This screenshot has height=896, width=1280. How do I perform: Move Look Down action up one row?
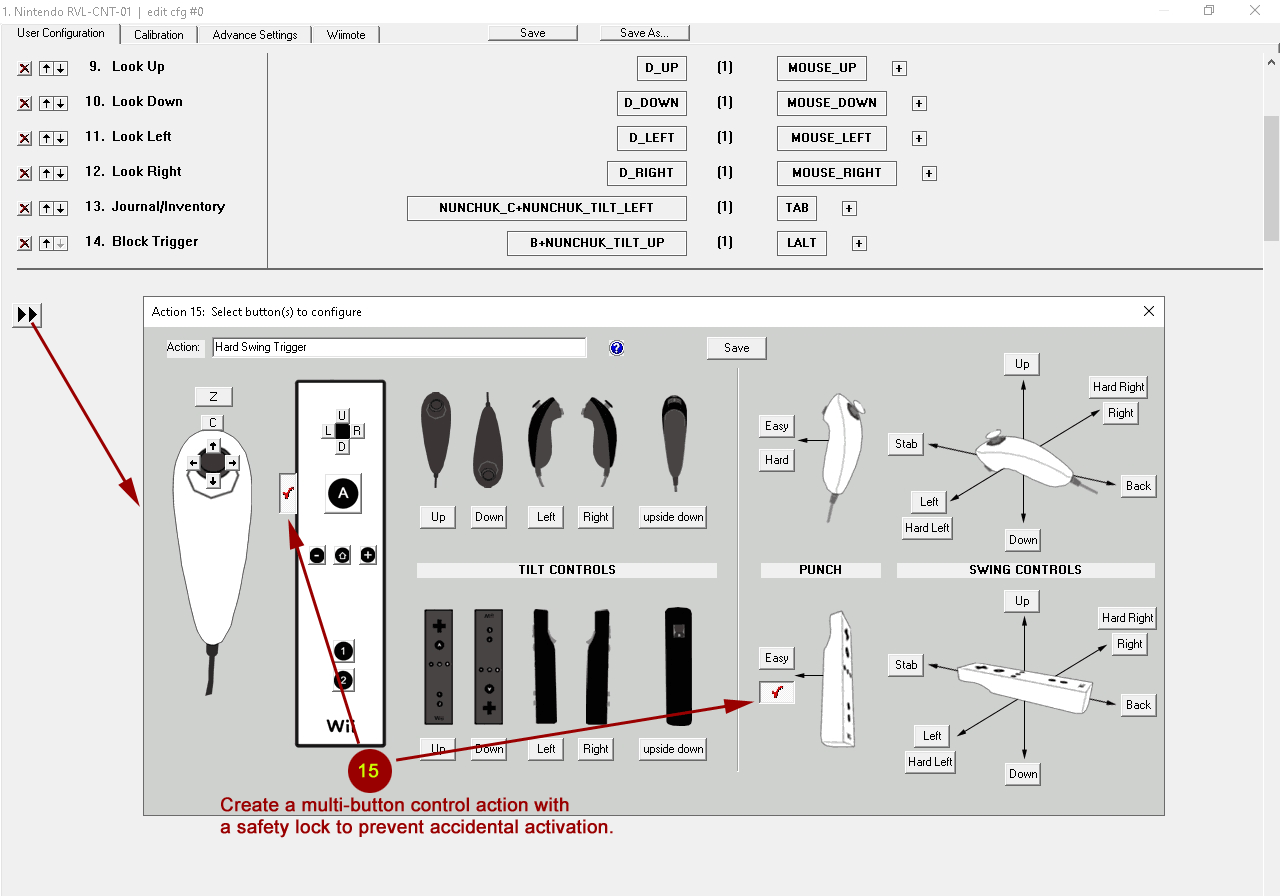(x=46, y=104)
